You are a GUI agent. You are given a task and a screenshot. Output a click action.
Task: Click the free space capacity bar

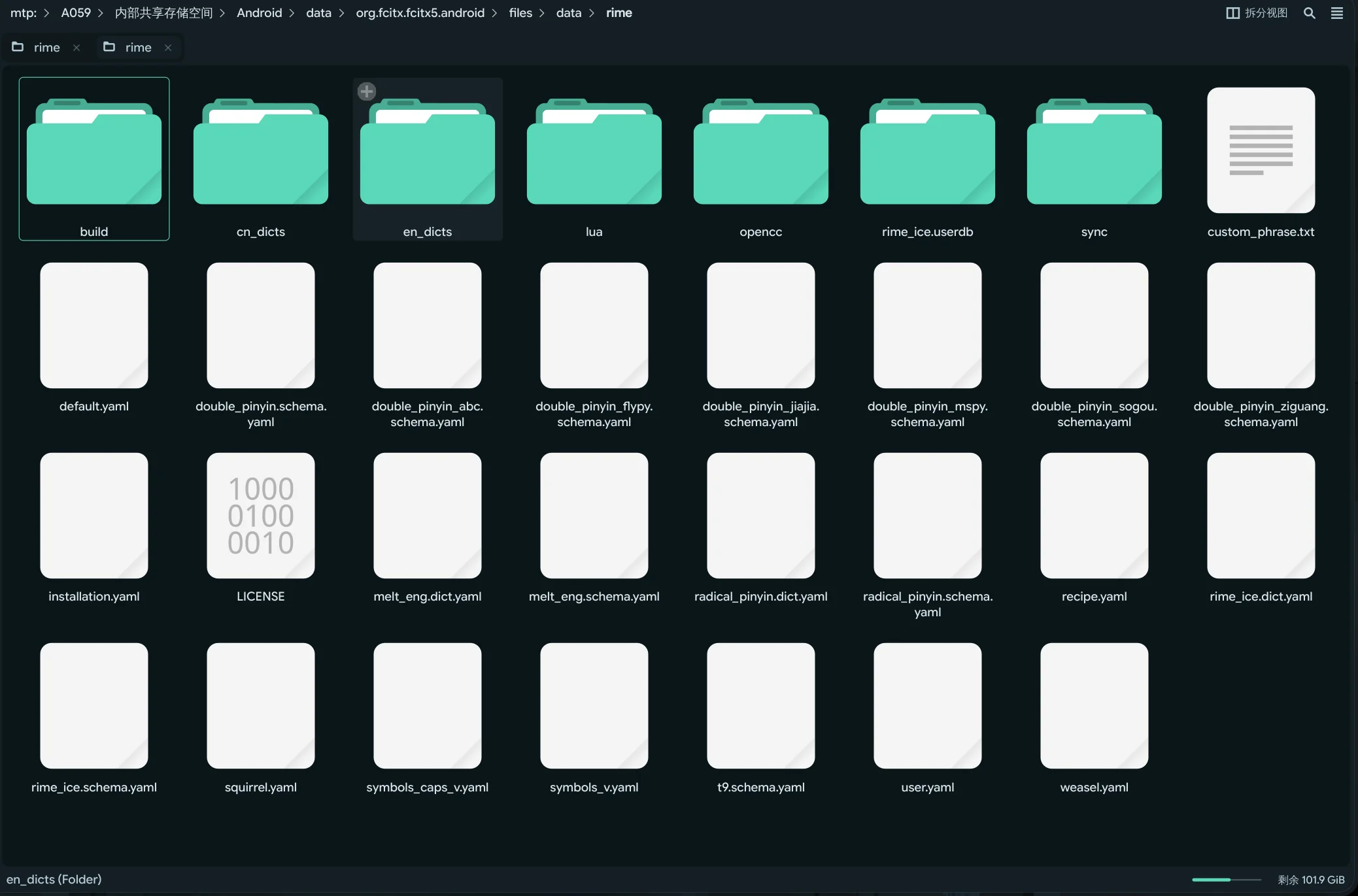pos(1227,880)
